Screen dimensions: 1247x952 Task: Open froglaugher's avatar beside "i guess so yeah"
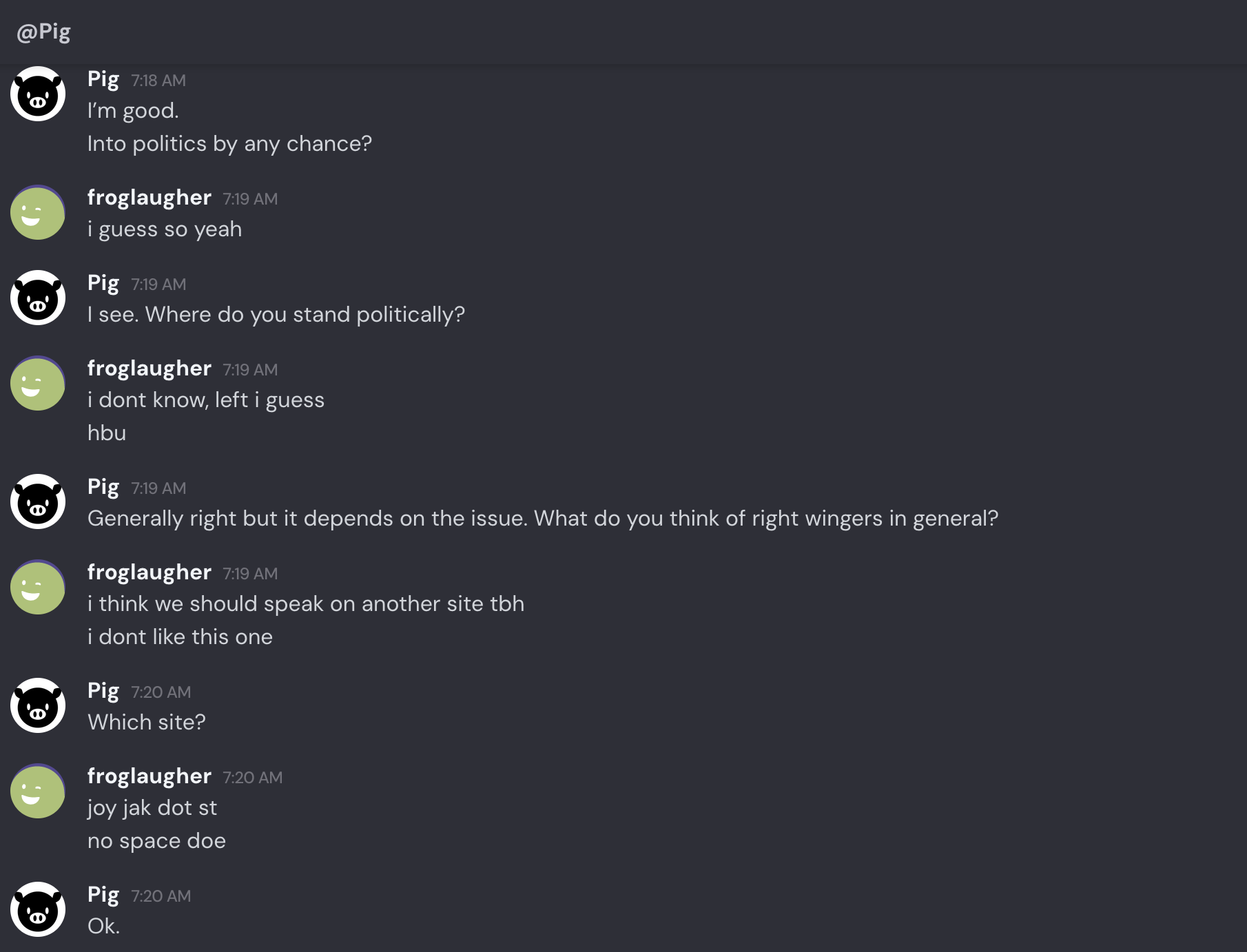[38, 213]
